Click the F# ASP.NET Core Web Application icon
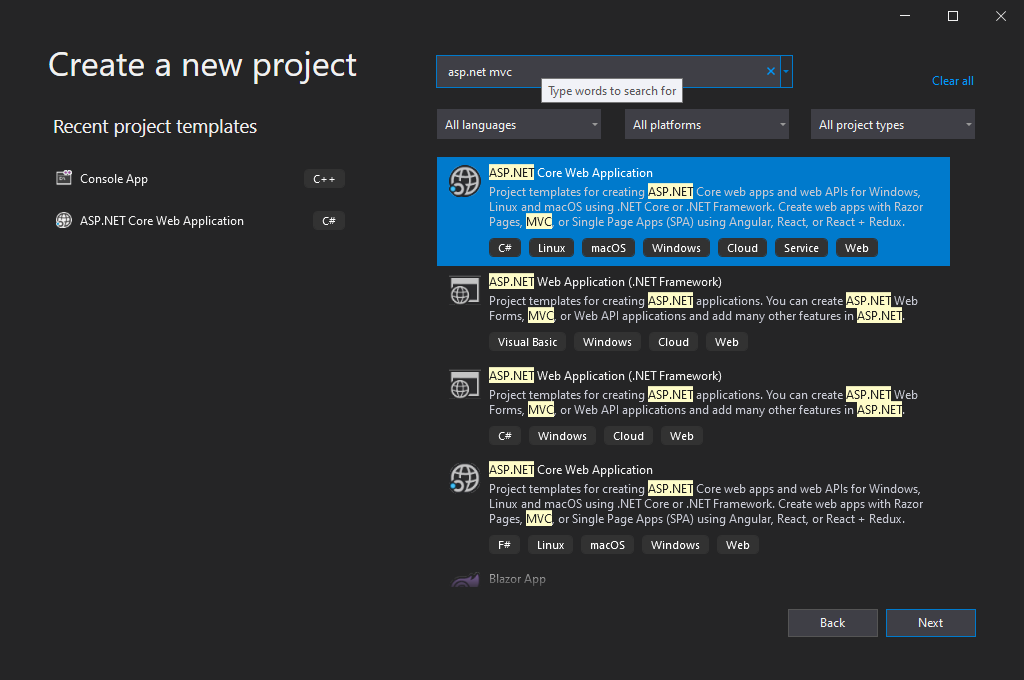The width and height of the screenshot is (1024, 680). (x=464, y=478)
